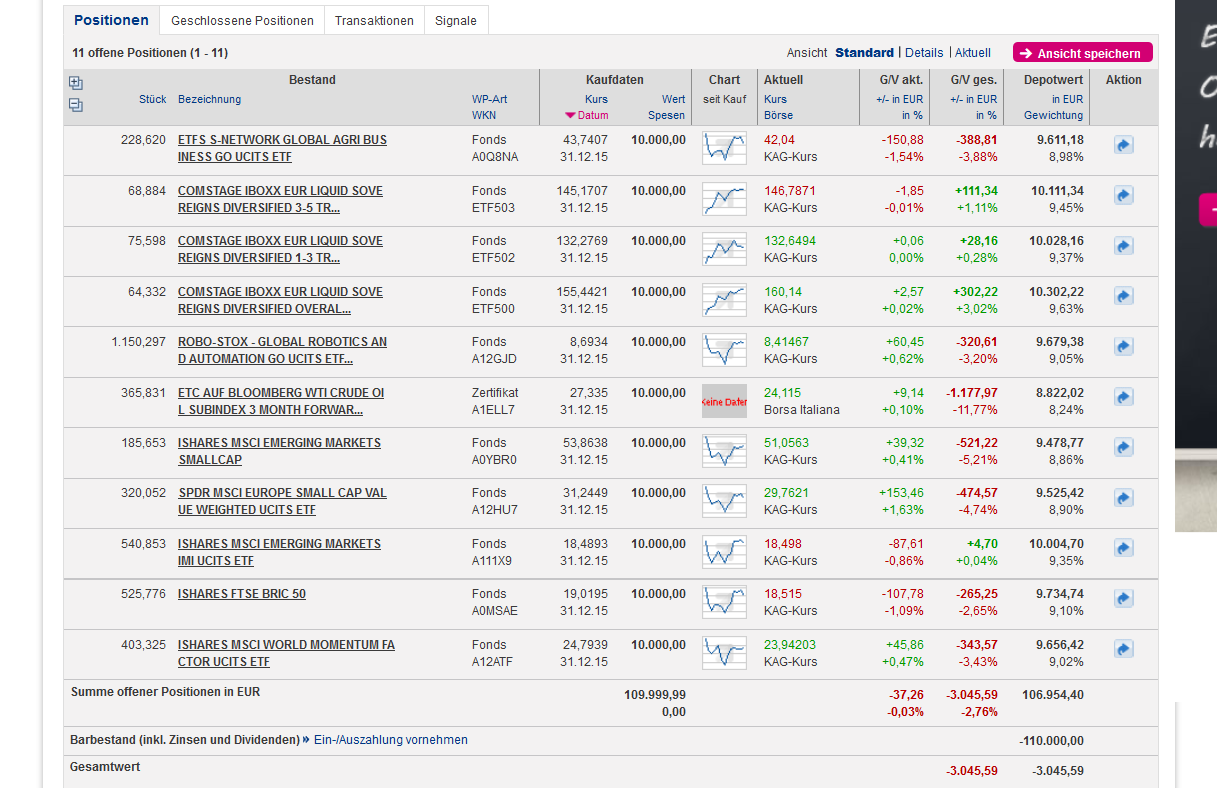Click action icon for Robo-Stox row
This screenshot has height=788, width=1217.
click(1123, 347)
